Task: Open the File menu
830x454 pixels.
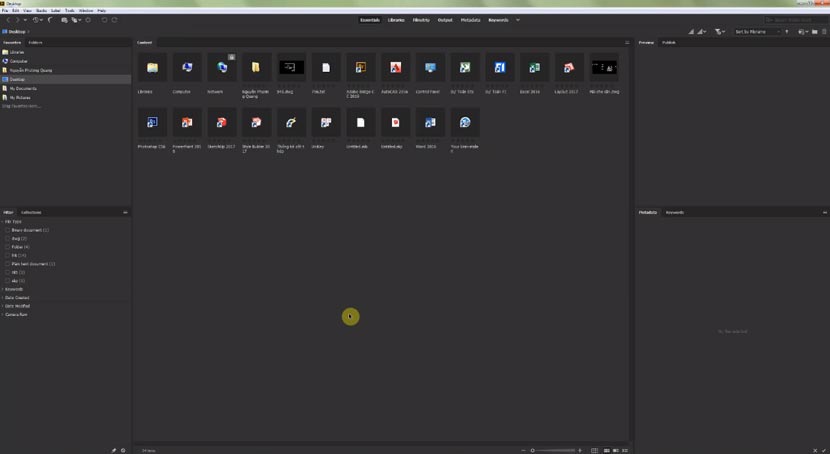Action: click(x=5, y=11)
